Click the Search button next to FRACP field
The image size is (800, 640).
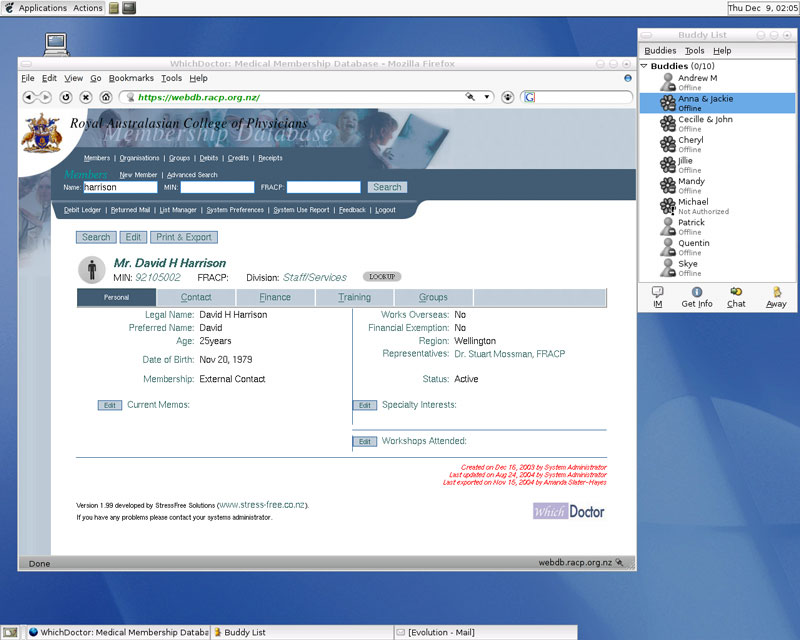click(387, 187)
